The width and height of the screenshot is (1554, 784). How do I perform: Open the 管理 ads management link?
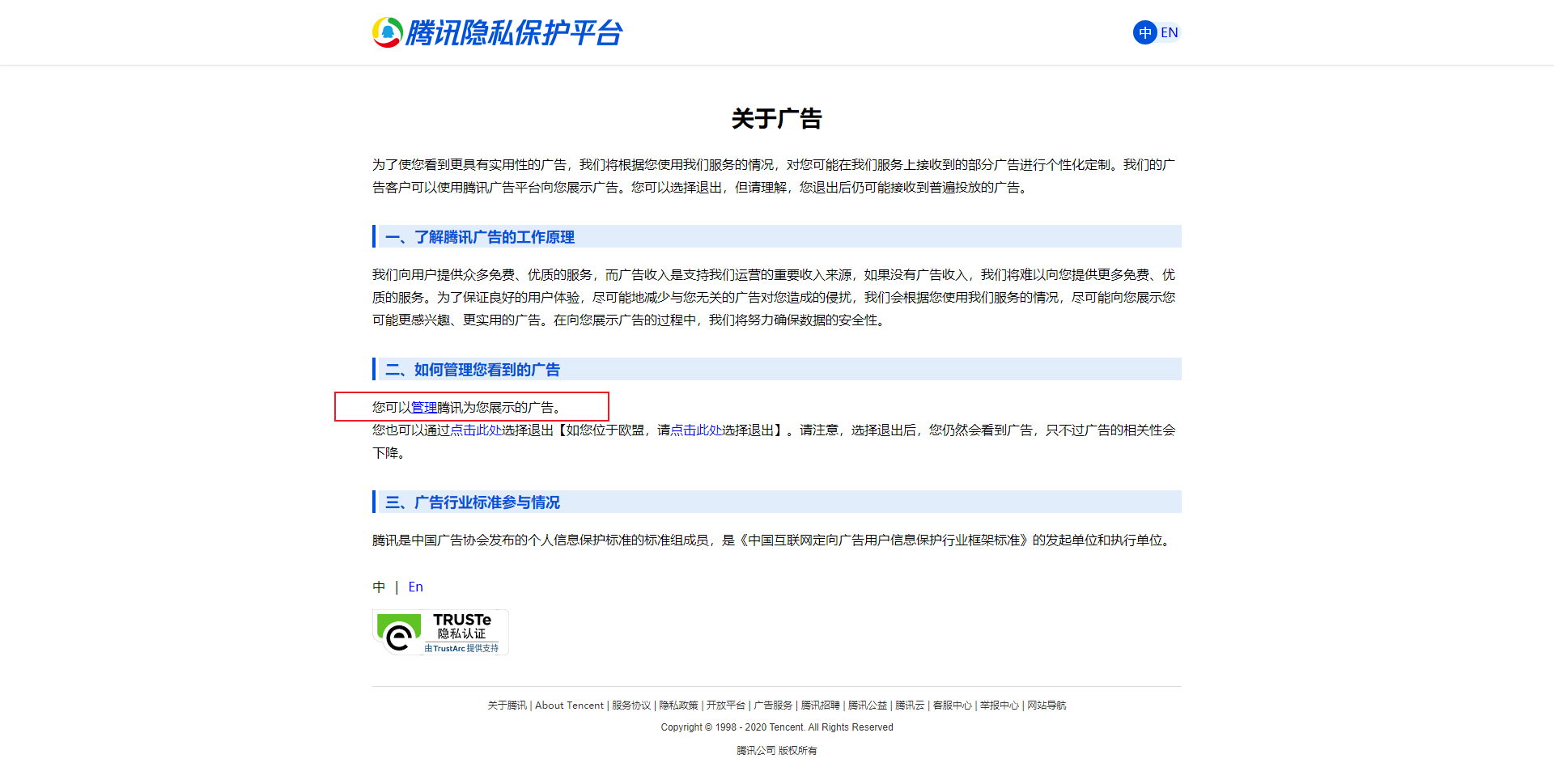424,407
